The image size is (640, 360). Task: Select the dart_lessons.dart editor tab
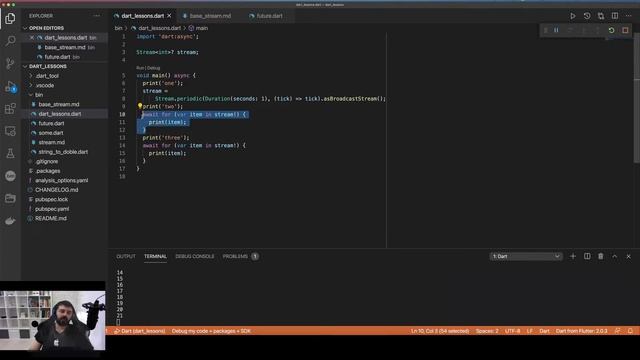click(x=142, y=16)
